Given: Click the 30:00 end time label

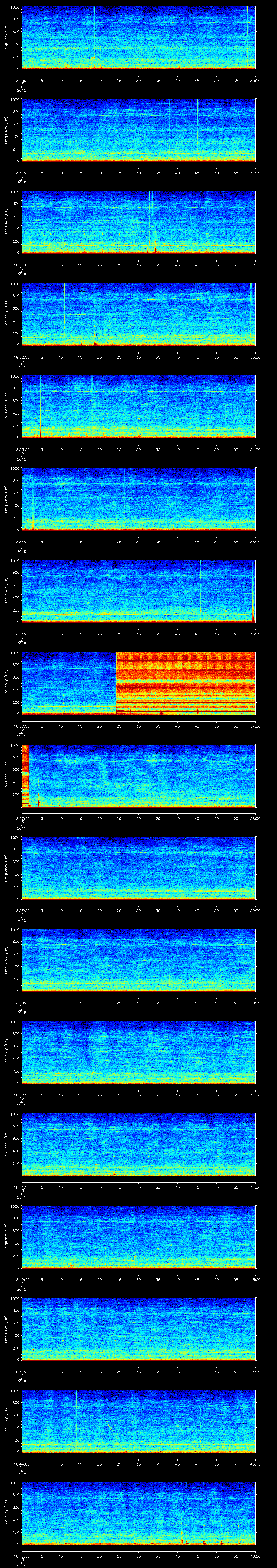Looking at the screenshot, I should pyautogui.click(x=255, y=80).
